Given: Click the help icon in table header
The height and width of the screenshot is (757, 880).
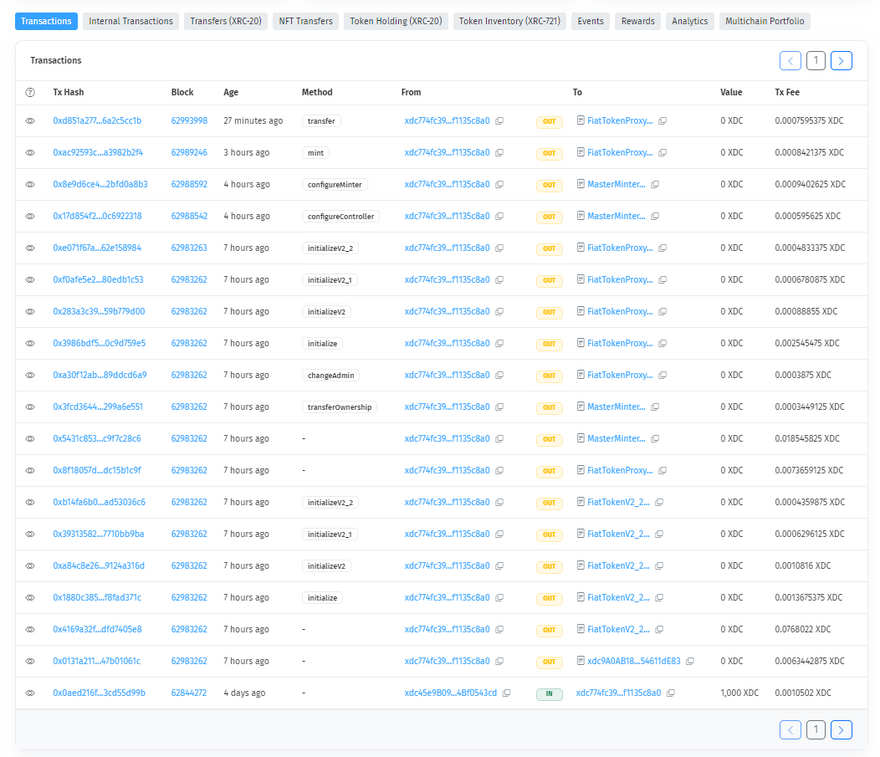Looking at the screenshot, I should (30, 92).
